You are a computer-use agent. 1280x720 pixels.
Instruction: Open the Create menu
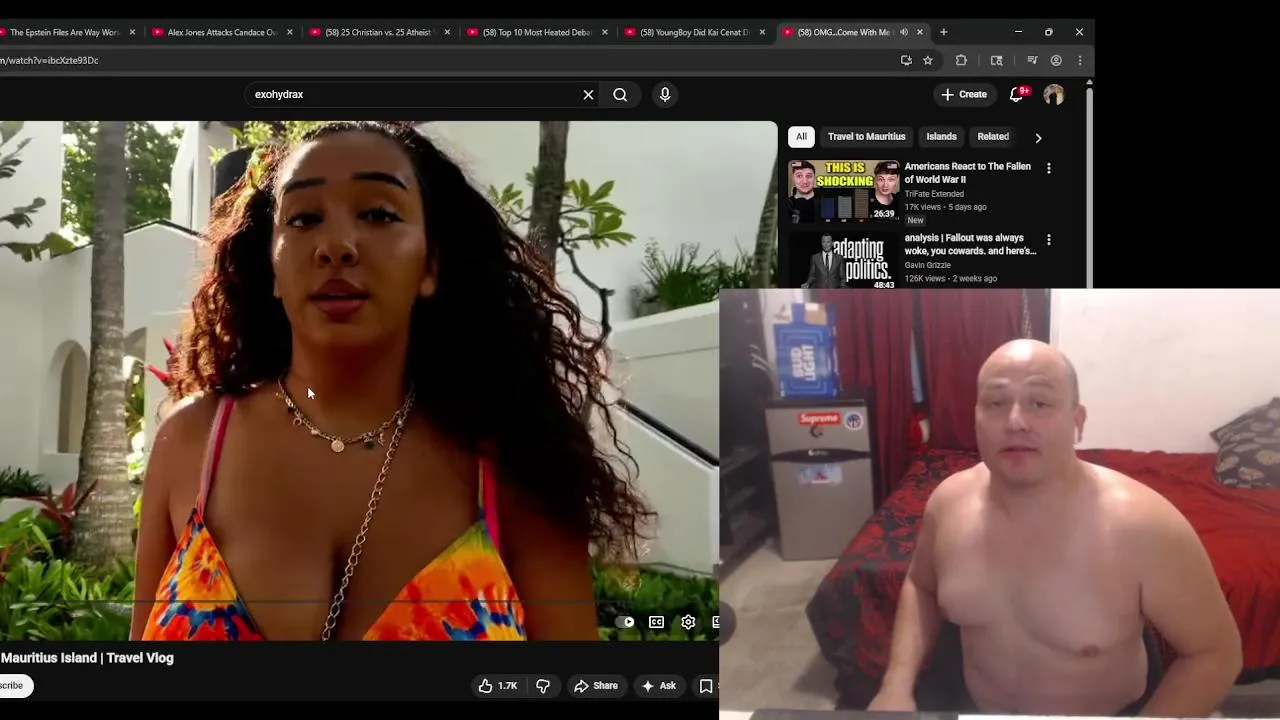(x=964, y=94)
